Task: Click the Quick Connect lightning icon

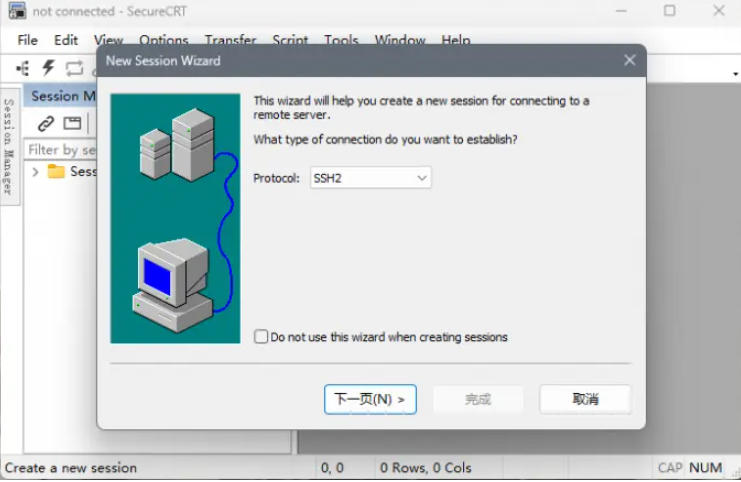Action: click(x=48, y=68)
